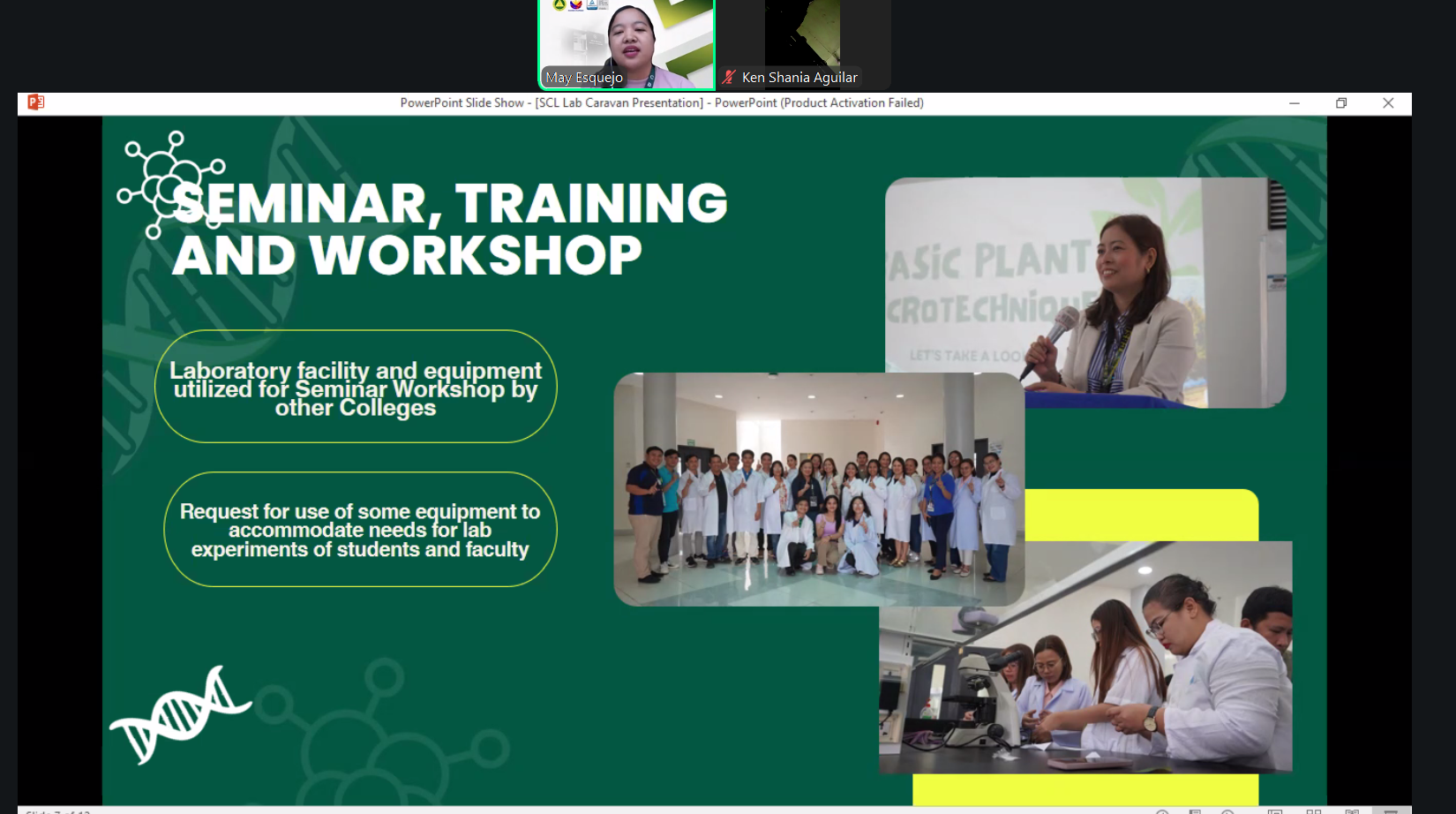Click the "Request for use of some equipment" bubble

pyautogui.click(x=360, y=530)
